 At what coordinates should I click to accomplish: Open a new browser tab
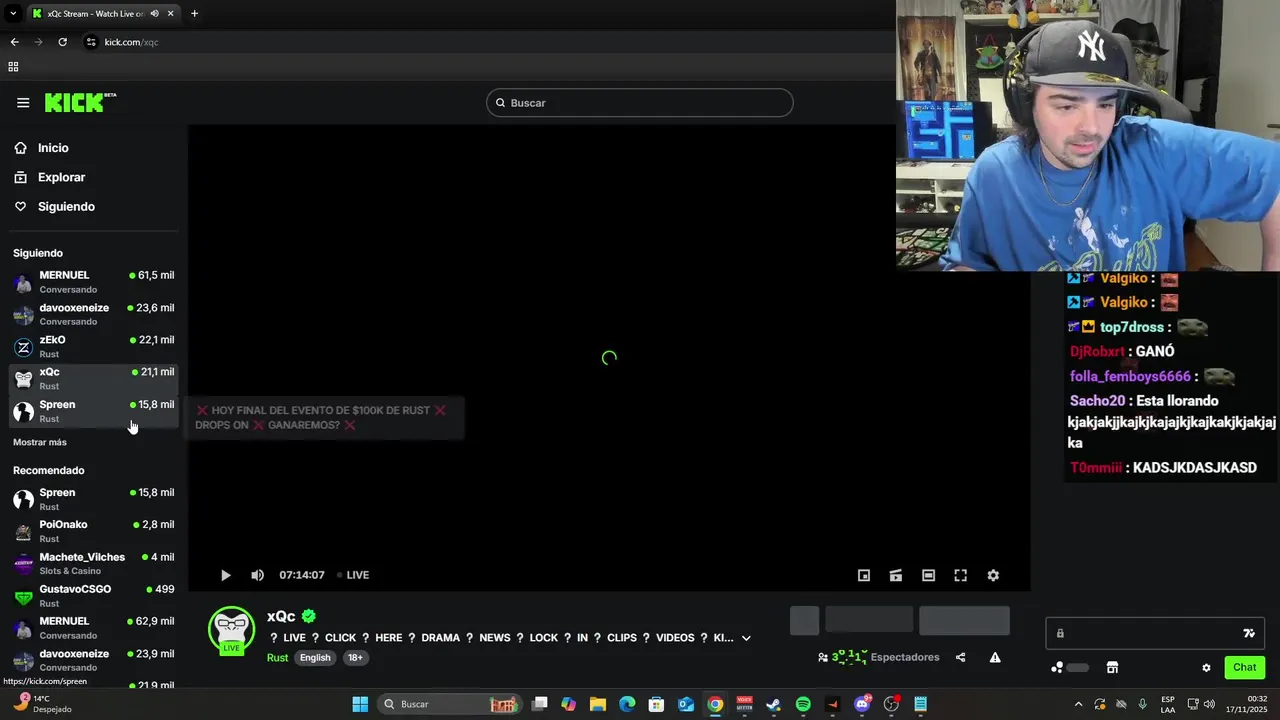[194, 13]
